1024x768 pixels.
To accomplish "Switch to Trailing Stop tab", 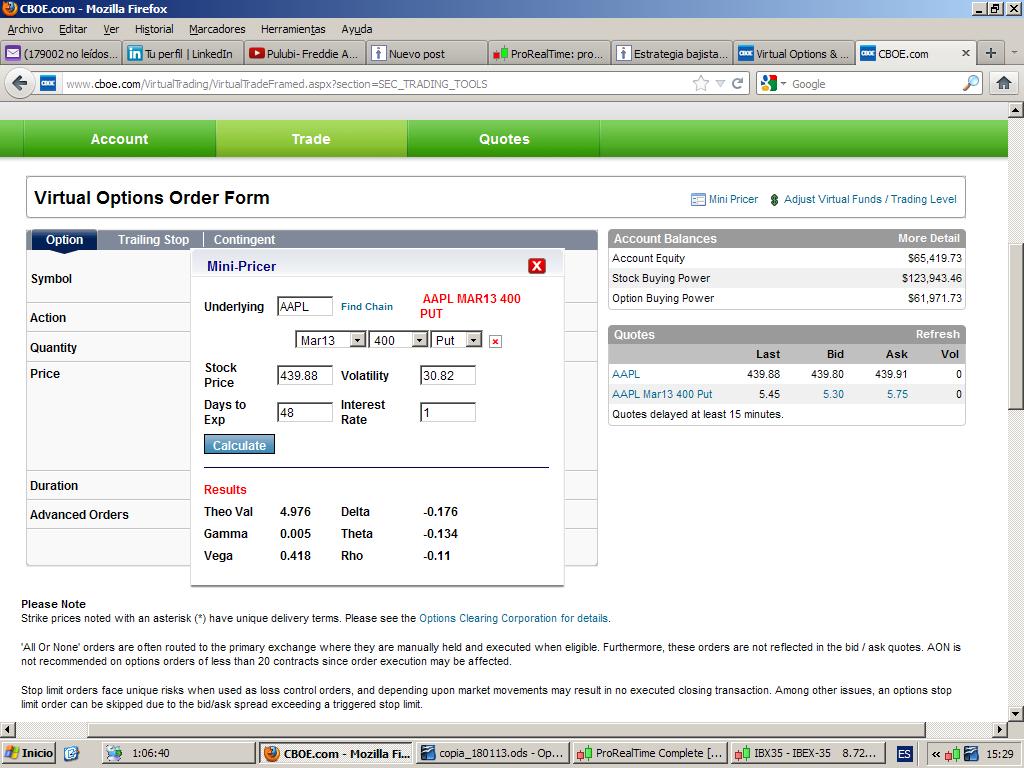I will (153, 240).
